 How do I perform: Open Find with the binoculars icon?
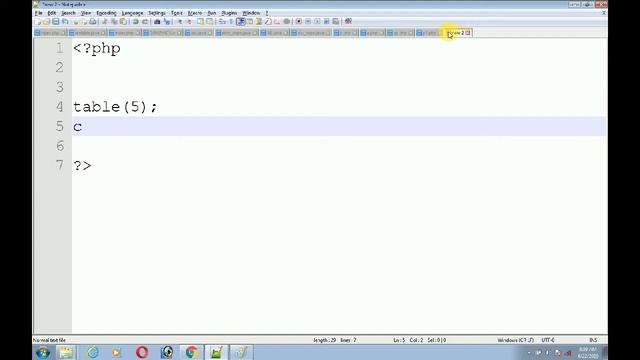(x=158, y=21)
